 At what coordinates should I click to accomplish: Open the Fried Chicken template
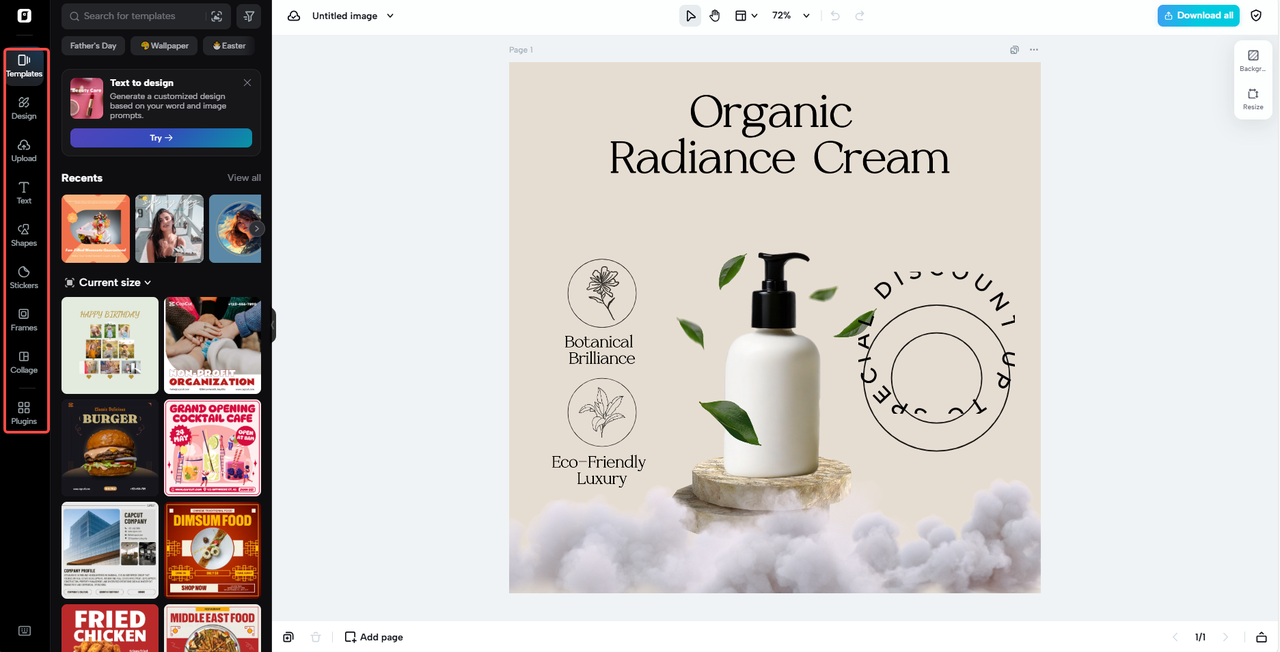pyautogui.click(x=110, y=628)
